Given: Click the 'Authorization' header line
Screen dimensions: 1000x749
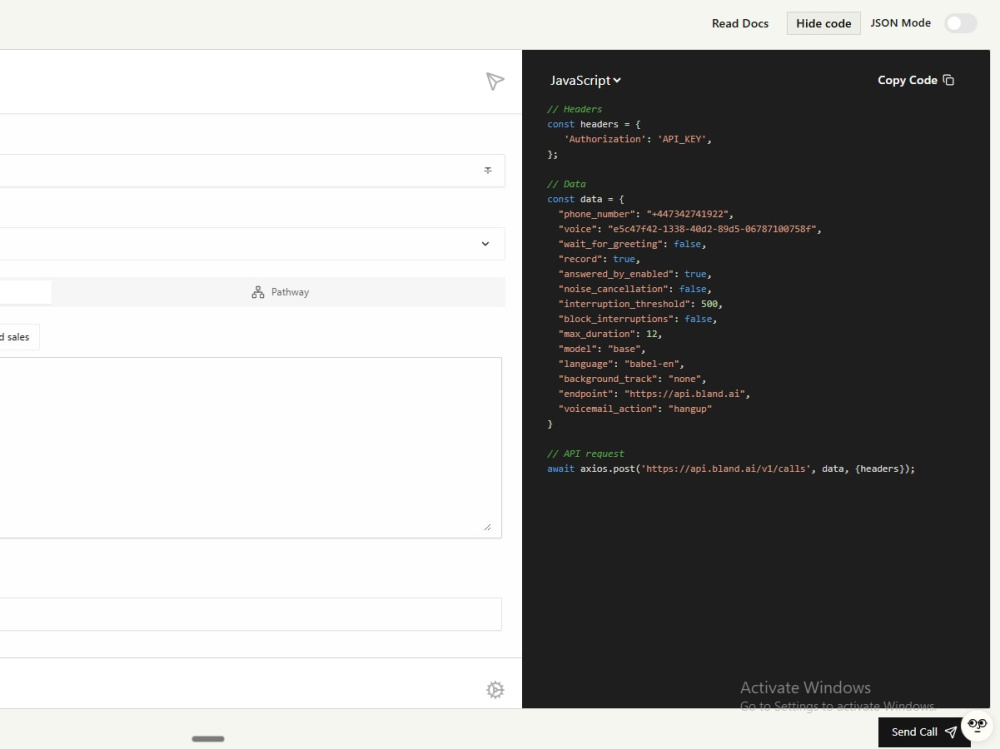Looking at the screenshot, I should point(637,139).
